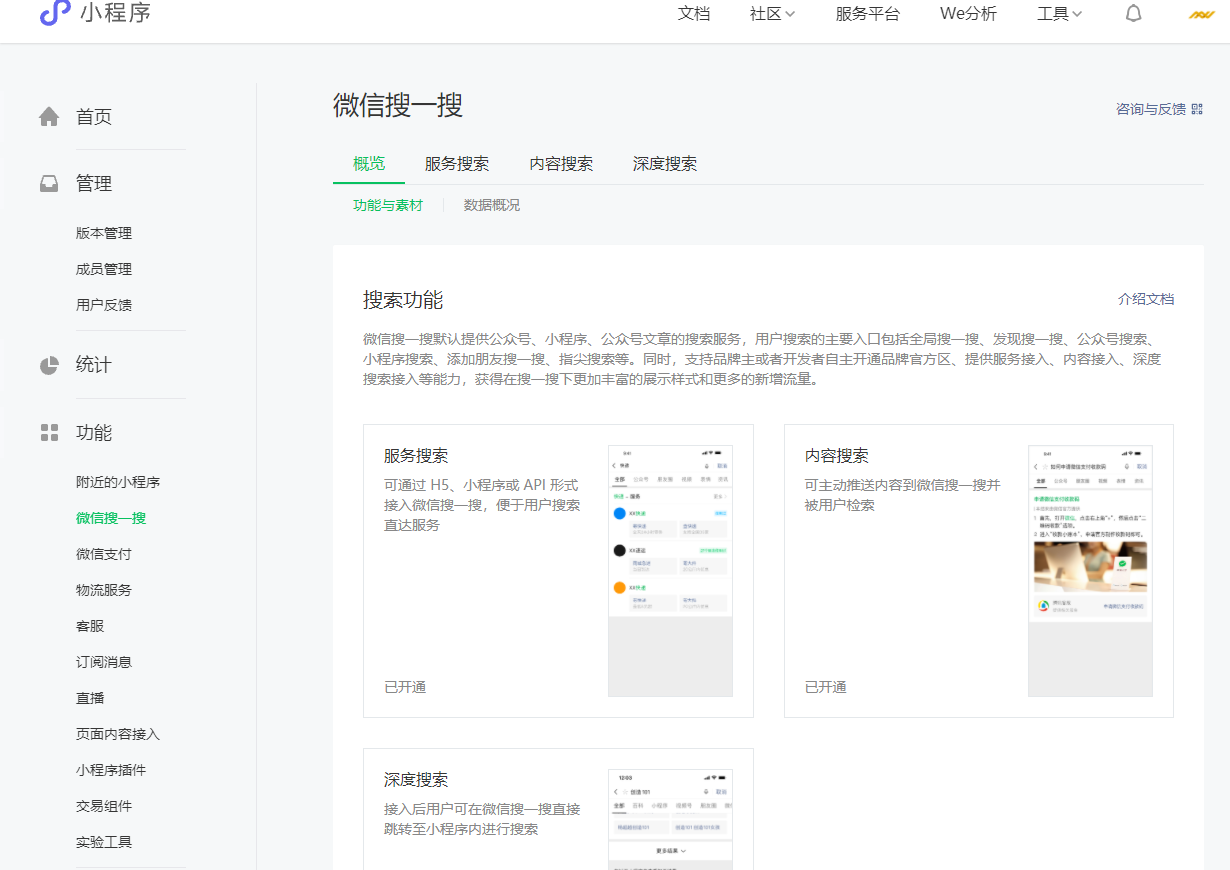Click the 深度搜索 card title

coord(416,780)
